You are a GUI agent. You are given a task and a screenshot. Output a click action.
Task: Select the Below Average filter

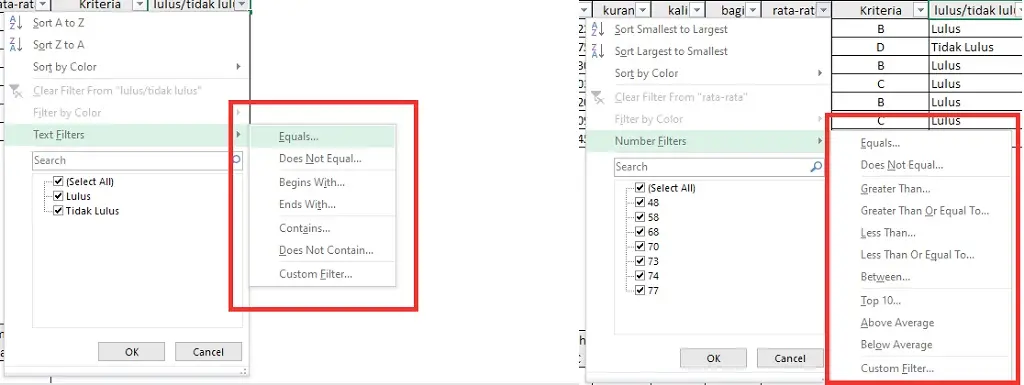921,345
